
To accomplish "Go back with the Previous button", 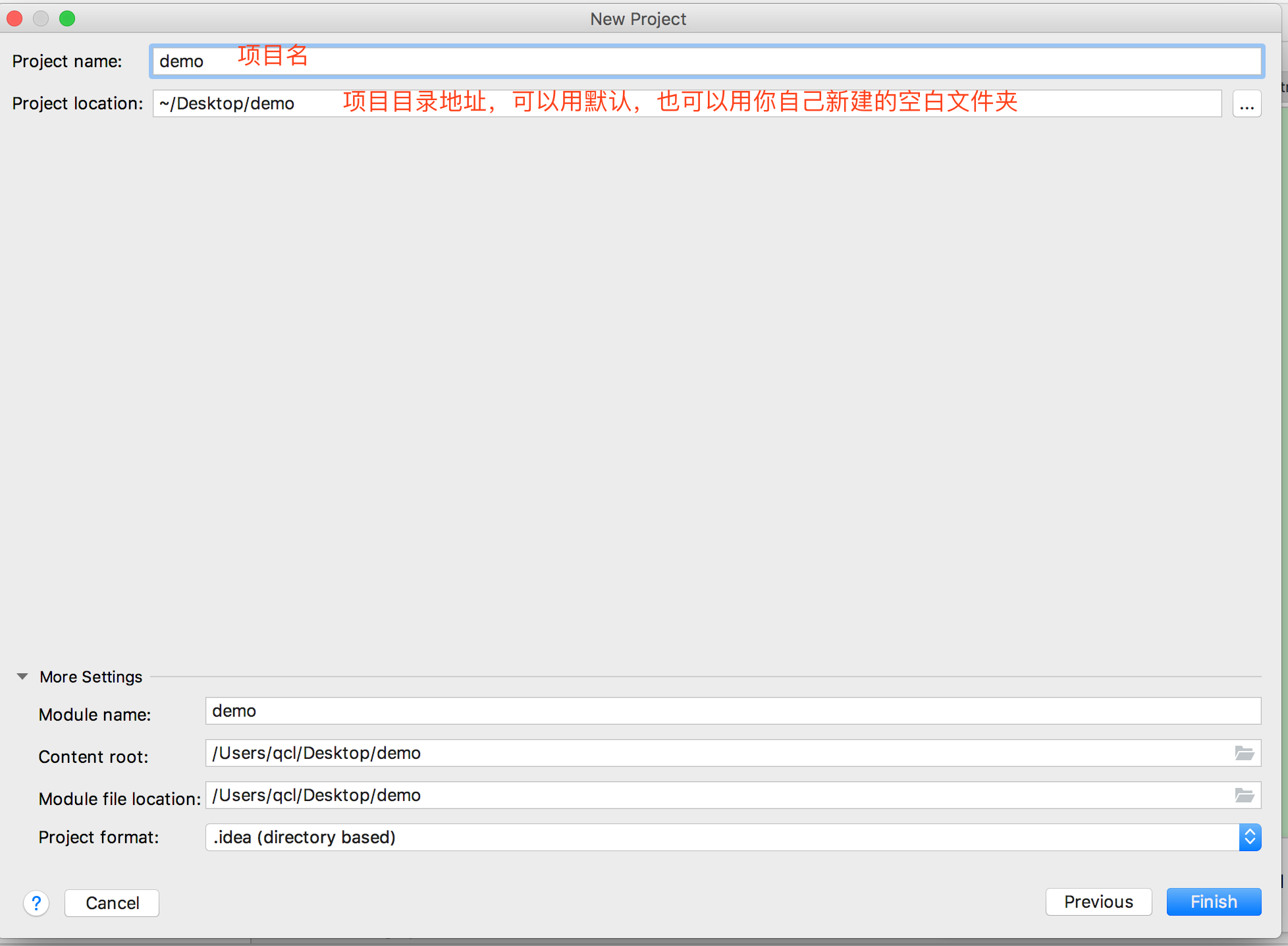I will pyautogui.click(x=1098, y=902).
